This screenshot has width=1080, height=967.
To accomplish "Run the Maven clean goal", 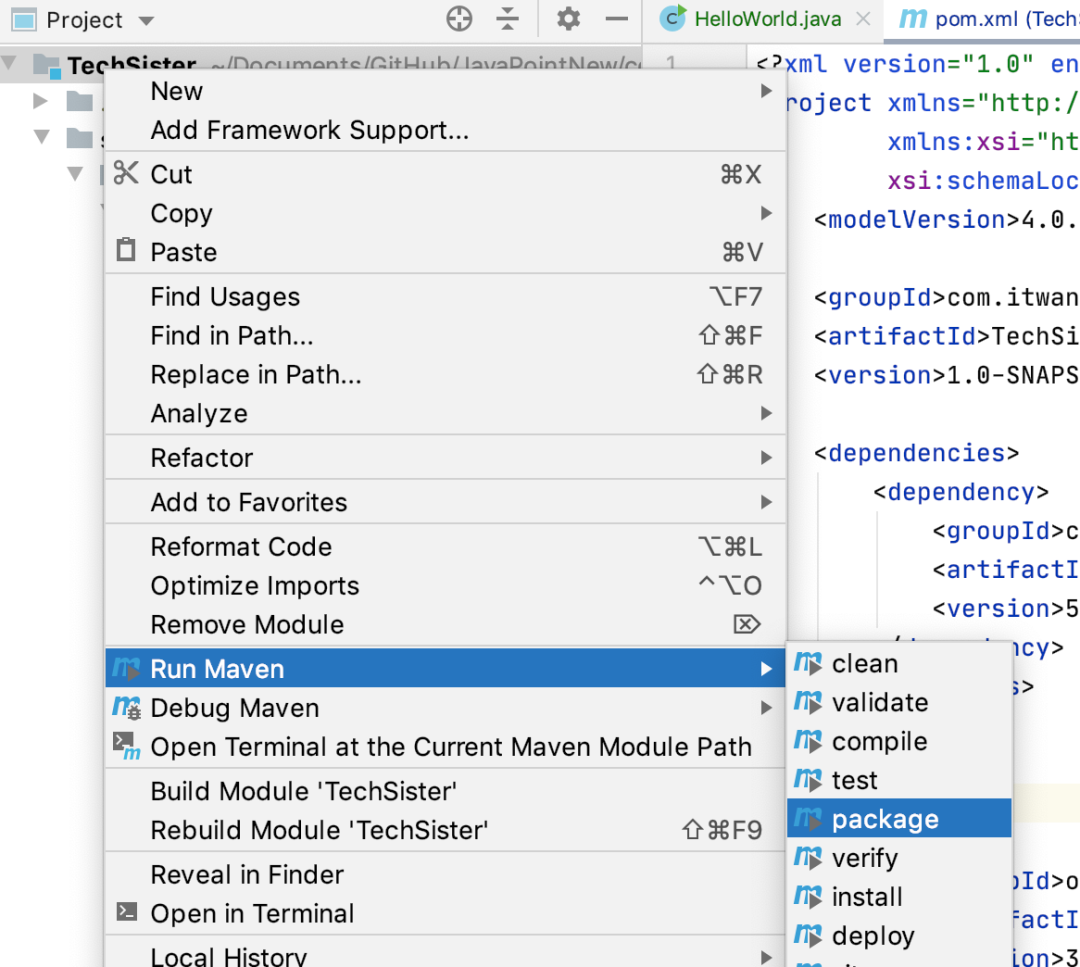I will (x=900, y=663).
